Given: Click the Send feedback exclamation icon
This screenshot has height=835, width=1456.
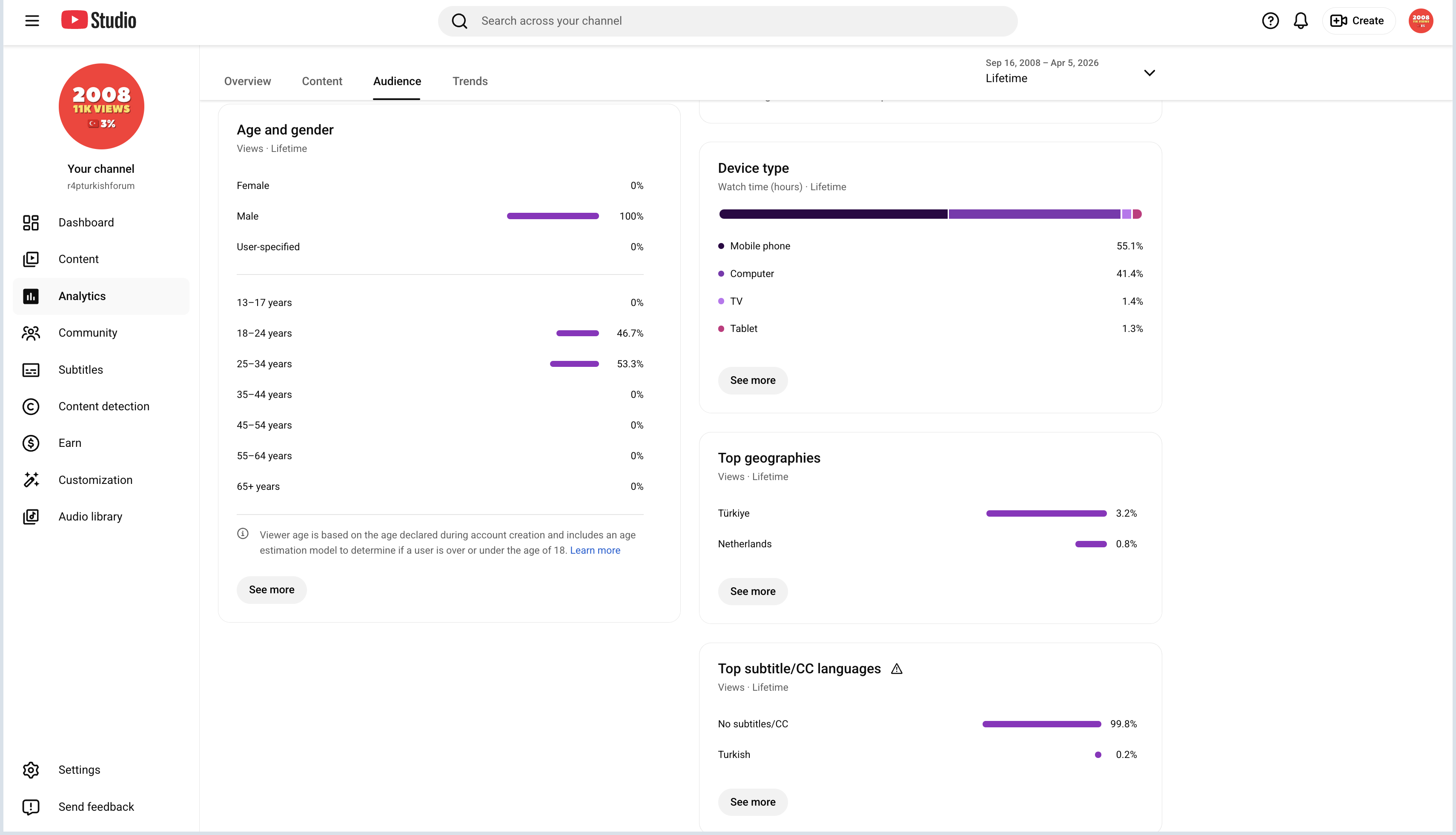Looking at the screenshot, I should click(31, 807).
